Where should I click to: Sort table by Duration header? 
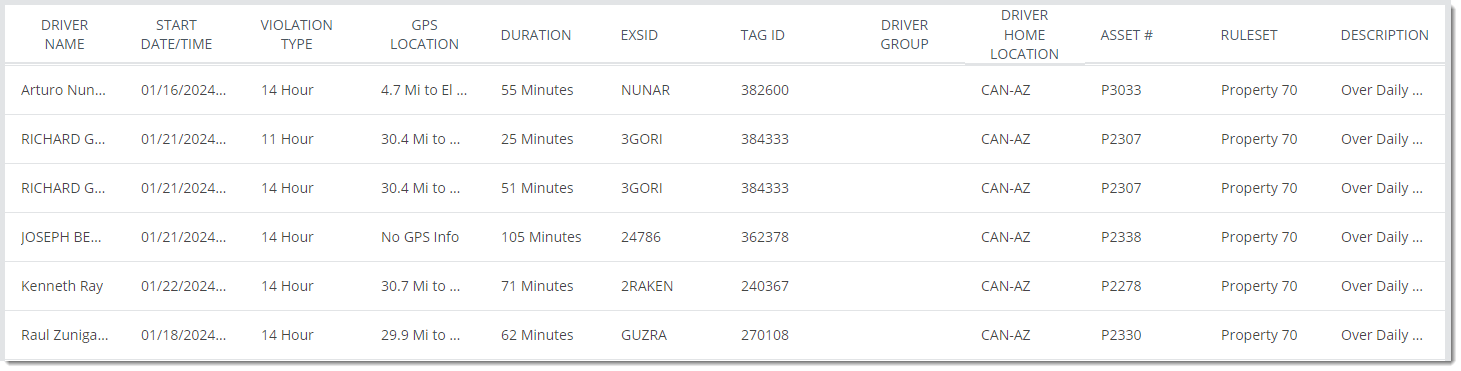(x=536, y=35)
